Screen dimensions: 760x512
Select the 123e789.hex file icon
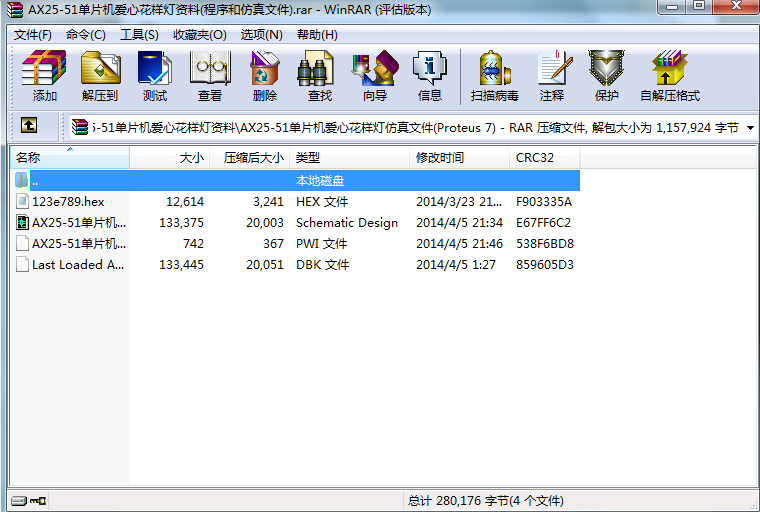(x=22, y=201)
